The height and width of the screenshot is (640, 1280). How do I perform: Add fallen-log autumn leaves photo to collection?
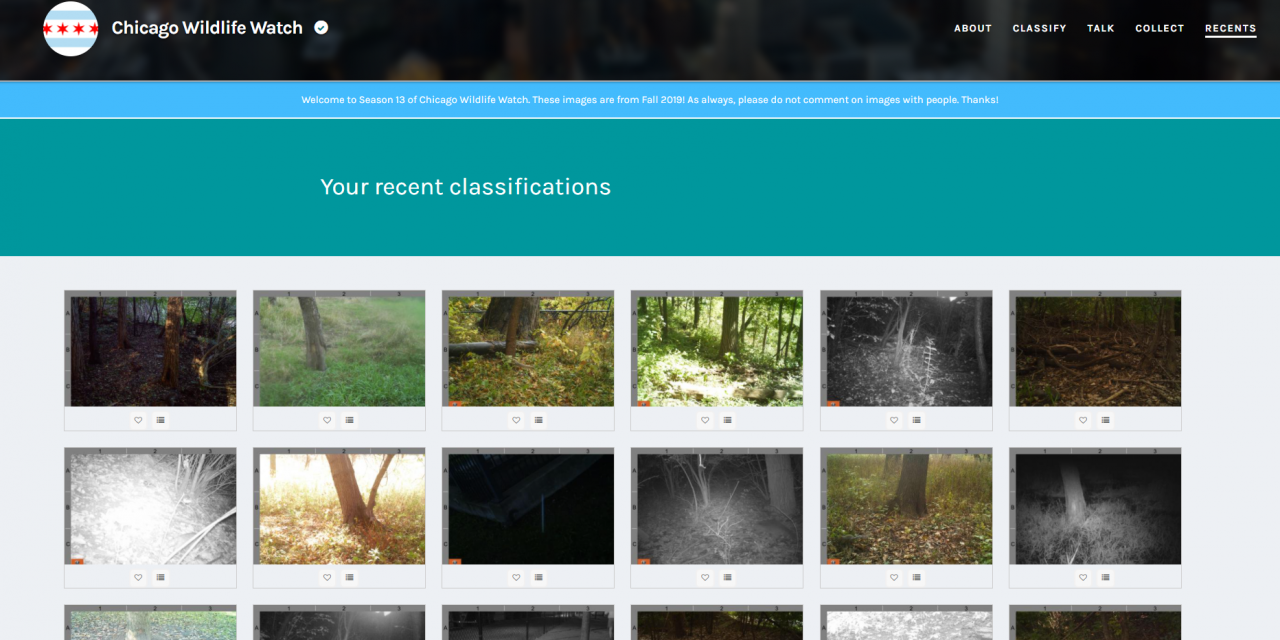538,420
